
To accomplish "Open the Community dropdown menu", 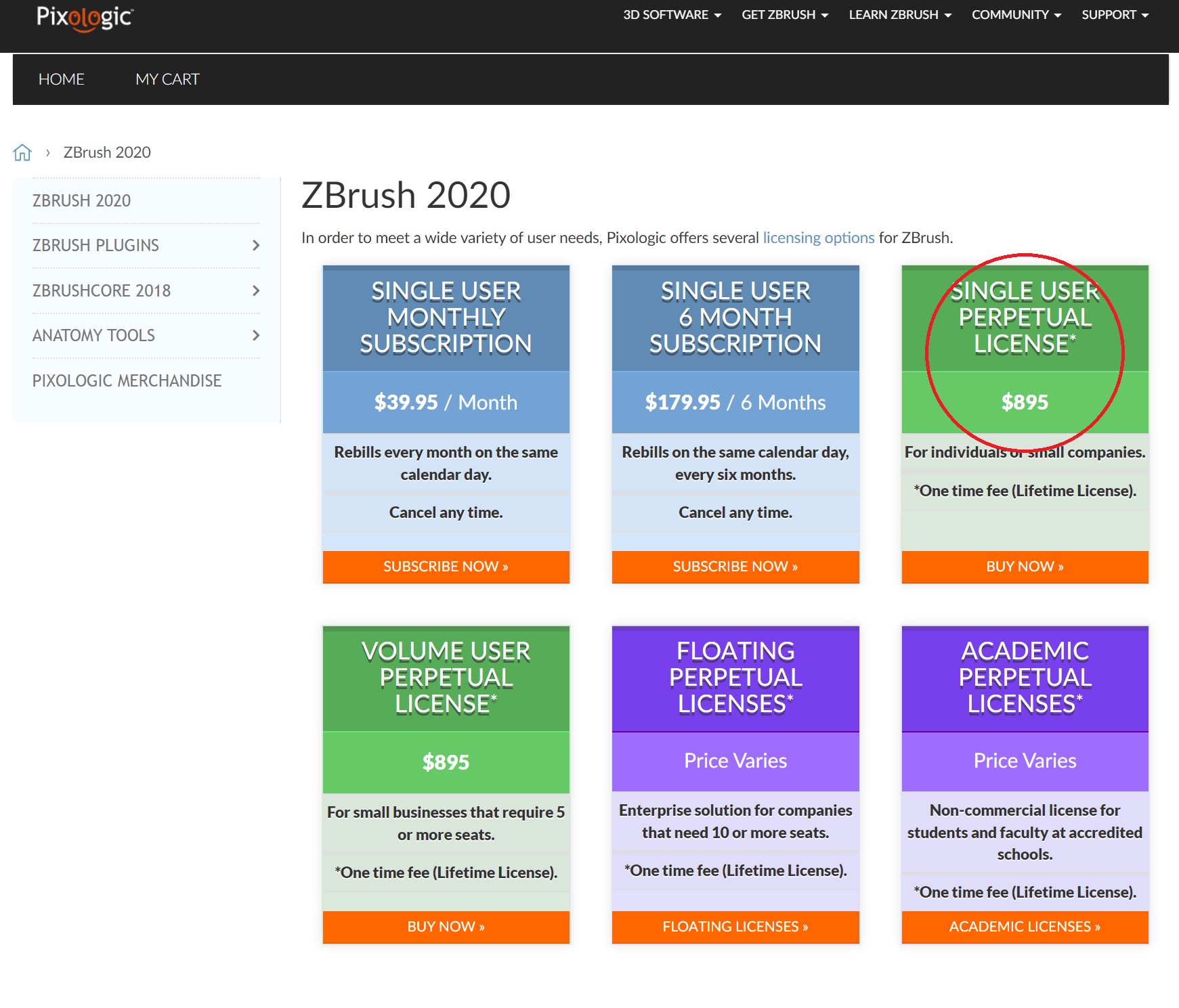I will coord(1016,15).
